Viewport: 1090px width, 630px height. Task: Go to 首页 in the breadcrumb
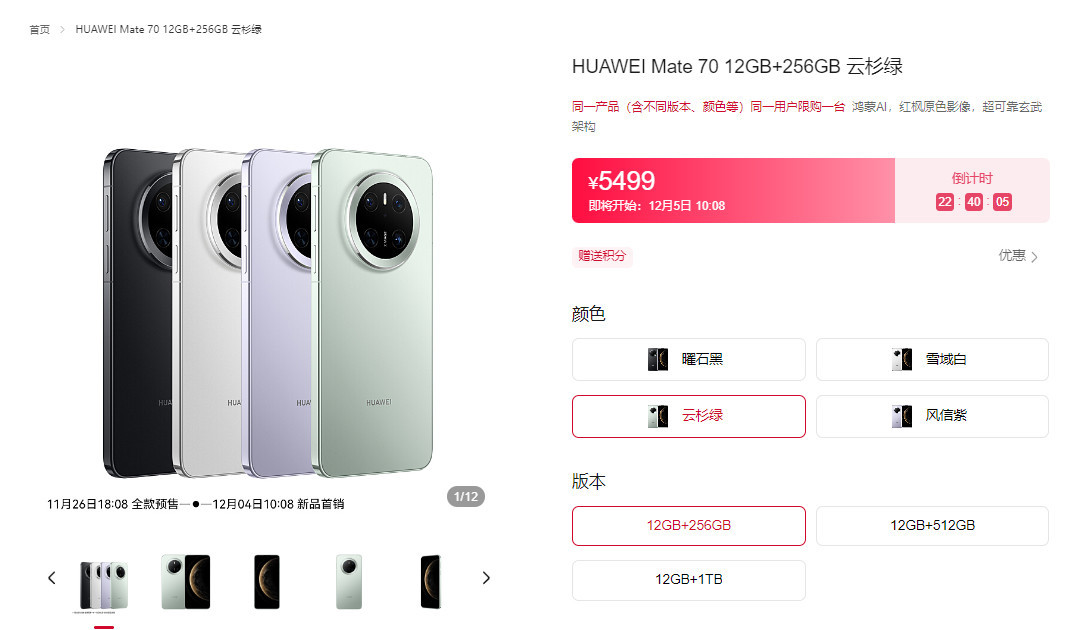(x=40, y=29)
